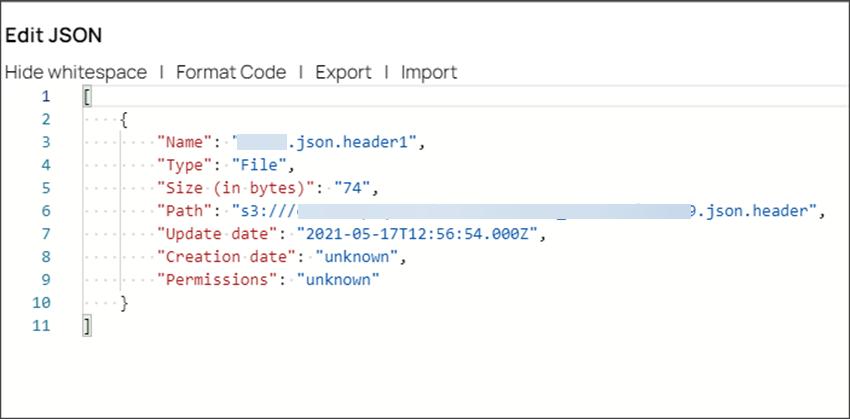Export the JSON content
This screenshot has height=420, width=850.
pyautogui.click(x=343, y=72)
